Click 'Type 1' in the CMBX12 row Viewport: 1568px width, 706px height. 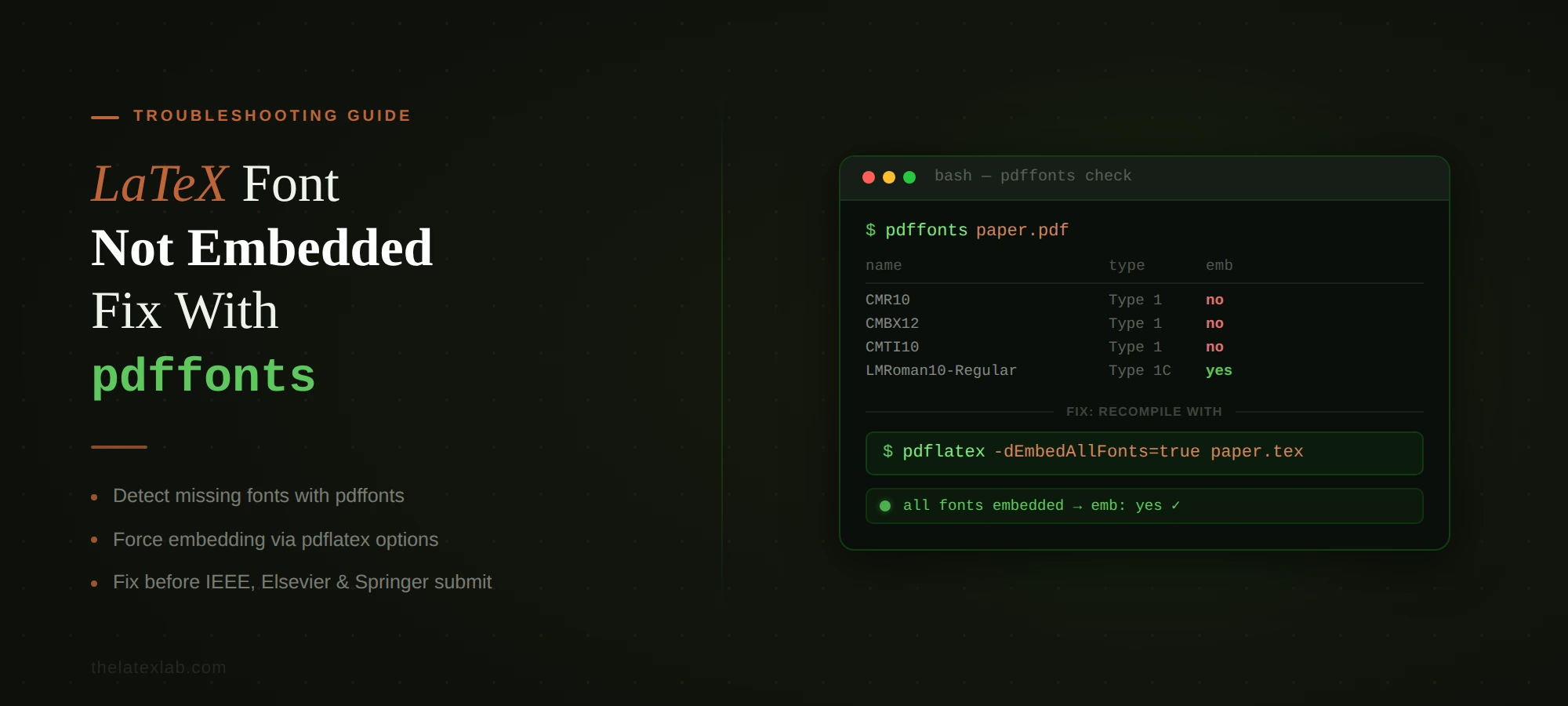[1135, 323]
